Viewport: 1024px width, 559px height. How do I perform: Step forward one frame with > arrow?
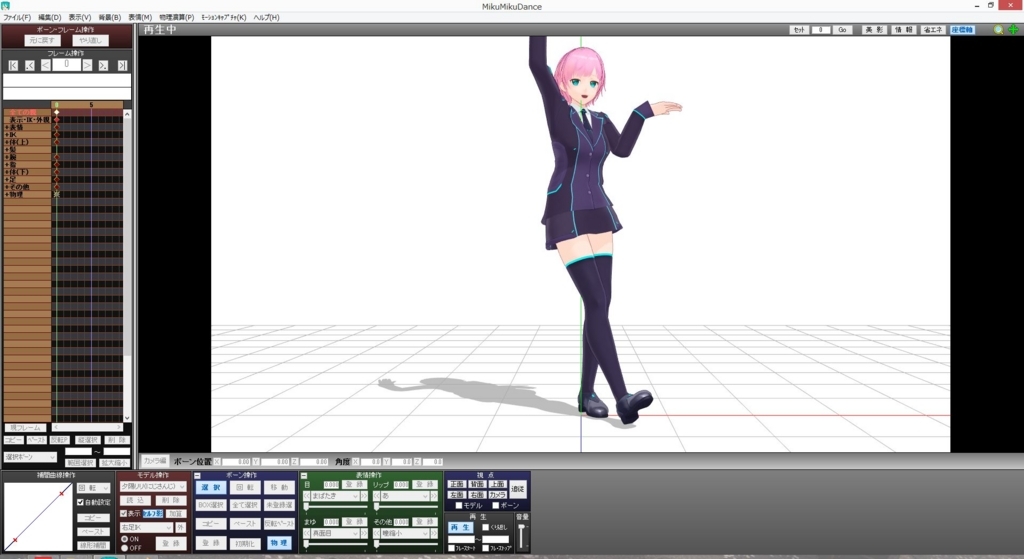87,65
